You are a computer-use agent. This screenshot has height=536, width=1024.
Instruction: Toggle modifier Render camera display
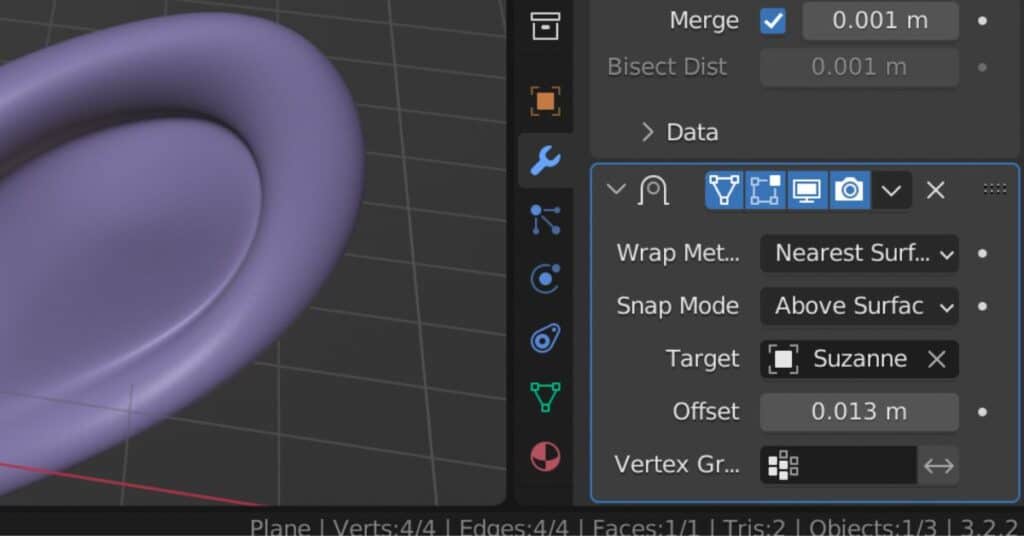click(x=849, y=191)
